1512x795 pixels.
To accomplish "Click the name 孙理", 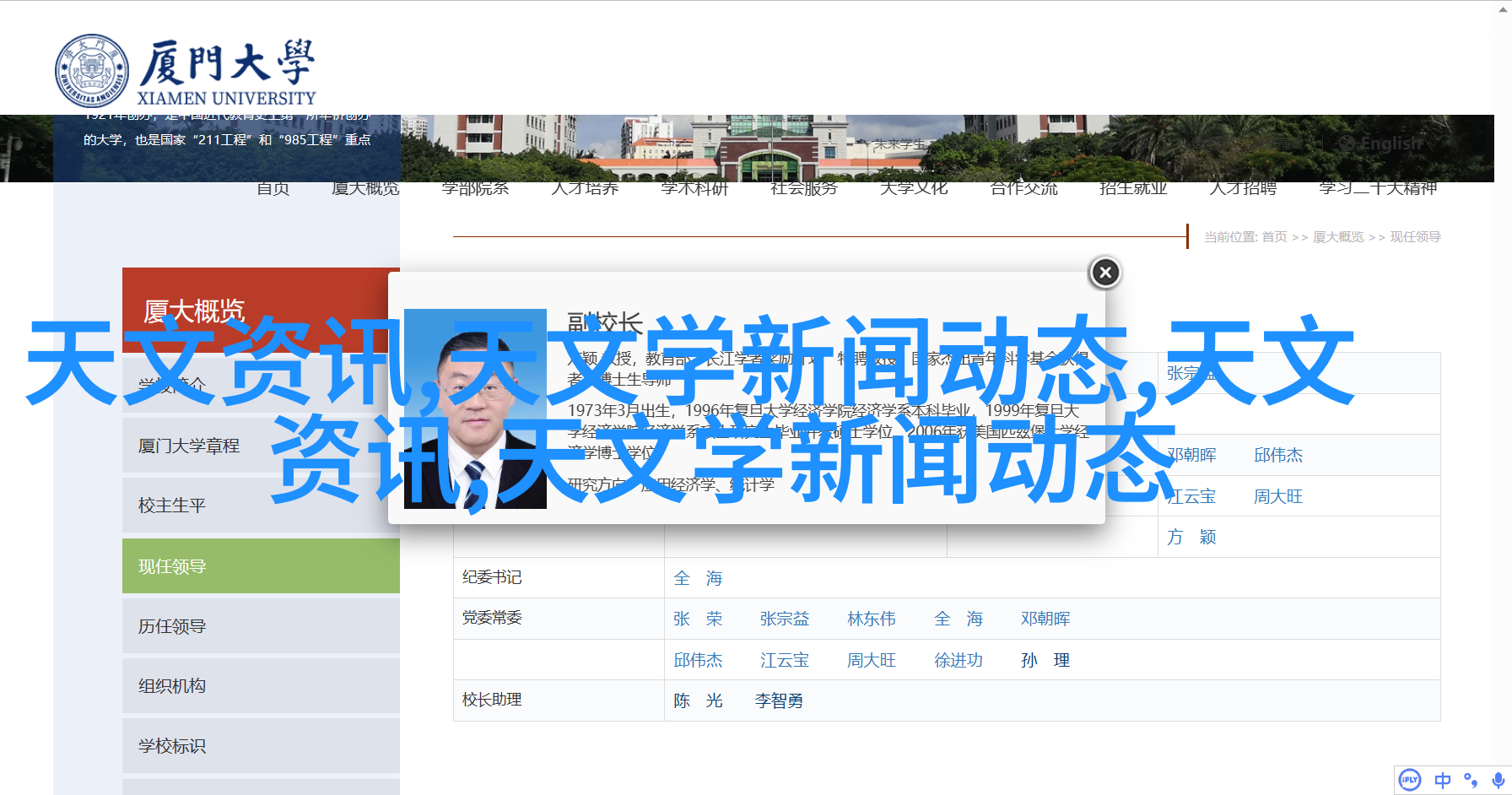I will (x=1045, y=660).
